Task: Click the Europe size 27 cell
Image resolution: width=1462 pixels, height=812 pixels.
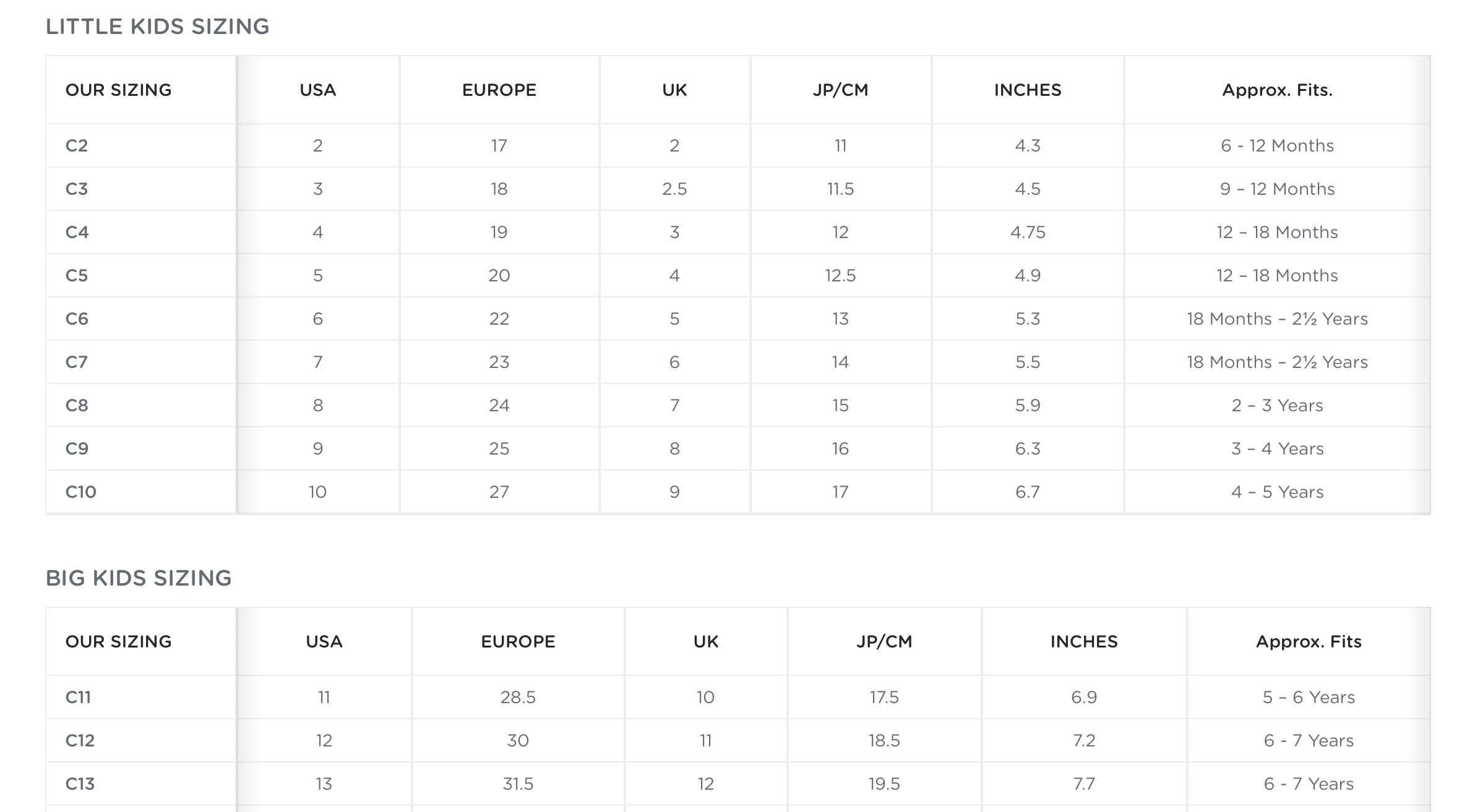Action: (x=499, y=492)
